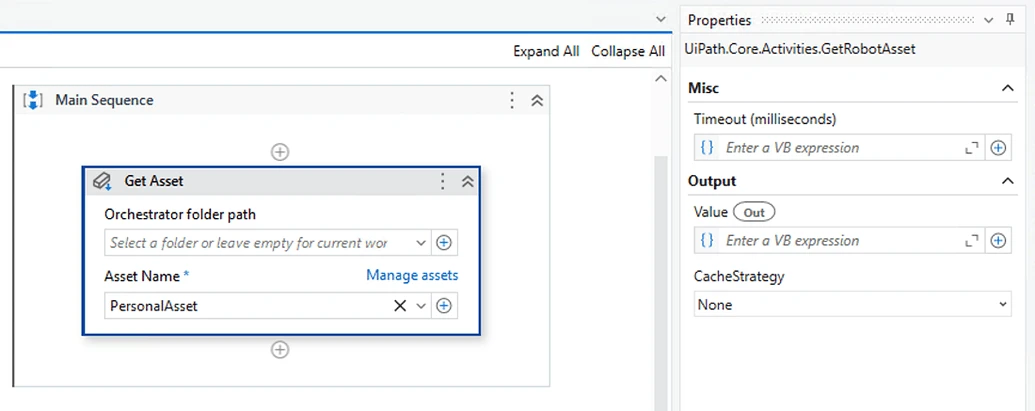Collapse the Main Sequence container
The height and width of the screenshot is (411, 1035).
pyautogui.click(x=537, y=100)
